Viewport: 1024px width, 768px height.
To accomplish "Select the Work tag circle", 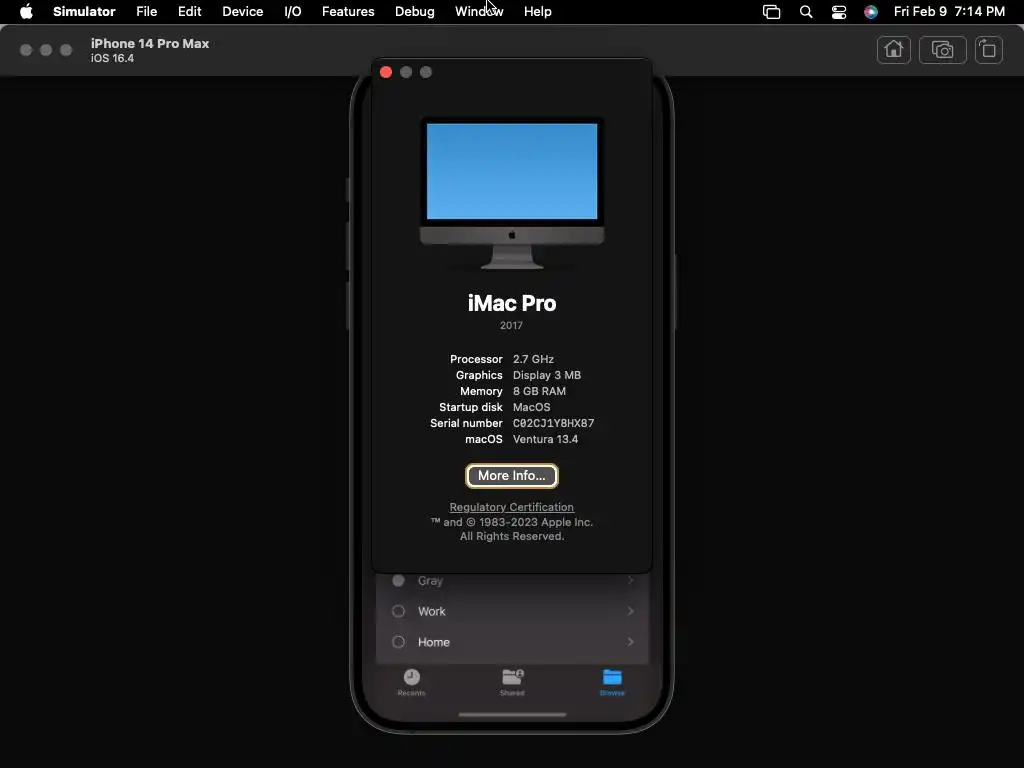I will (398, 611).
